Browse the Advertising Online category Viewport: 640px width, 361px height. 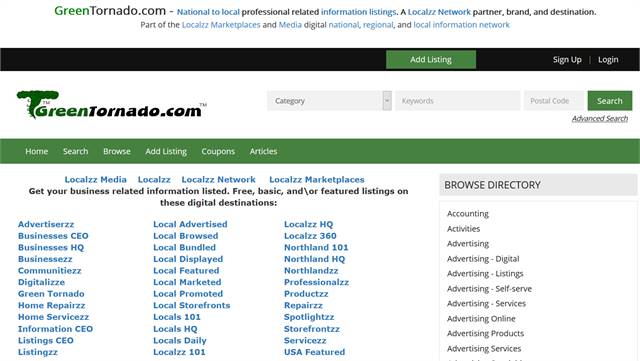click(x=481, y=319)
